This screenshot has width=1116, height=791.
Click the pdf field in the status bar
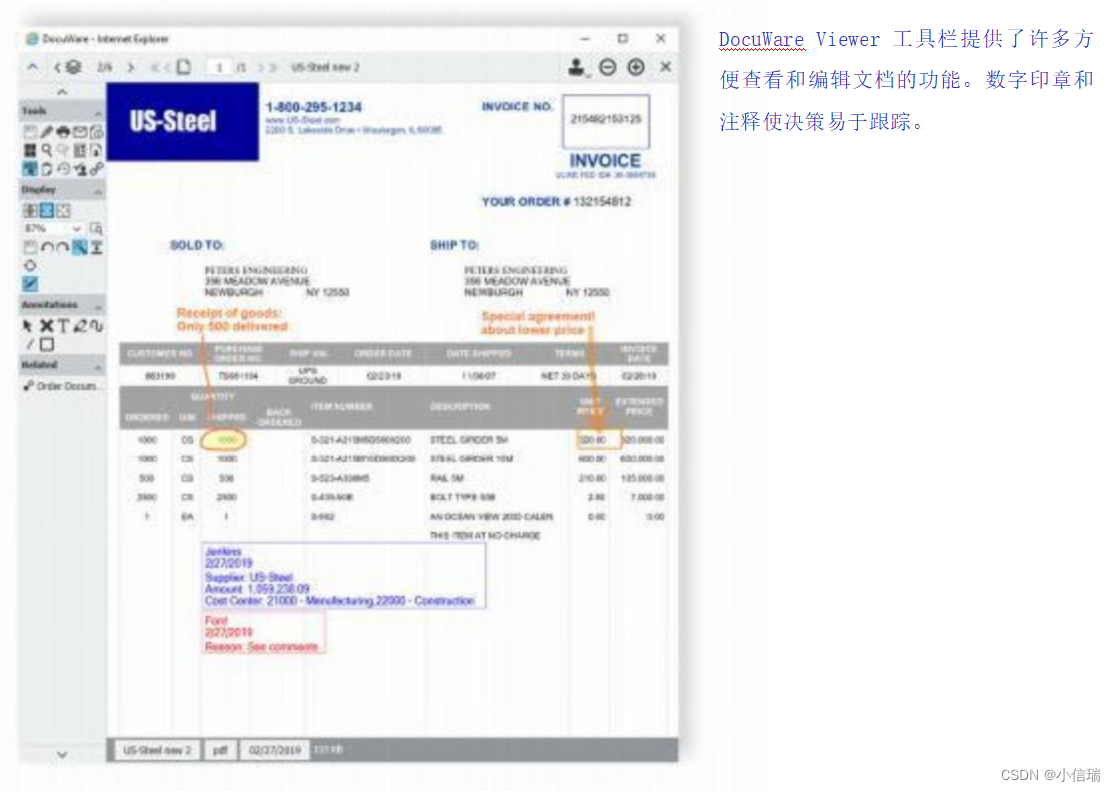point(220,750)
